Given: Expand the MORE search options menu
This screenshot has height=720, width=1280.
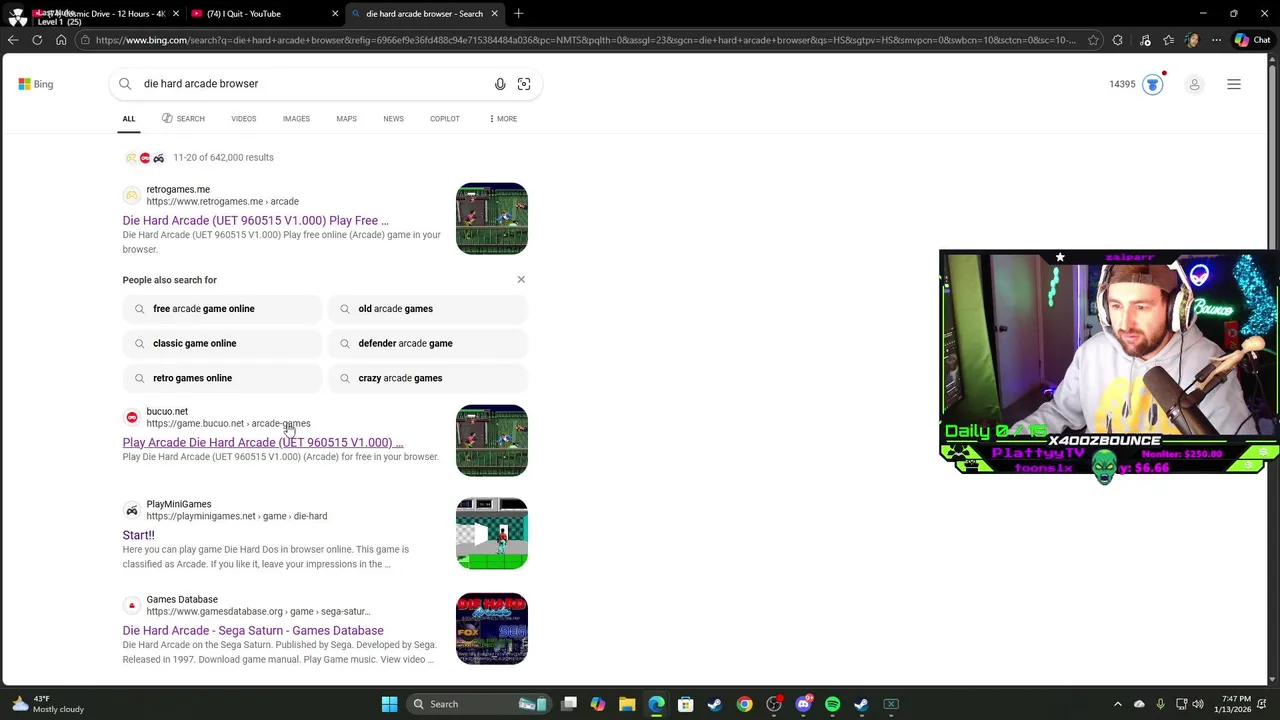Looking at the screenshot, I should [503, 119].
